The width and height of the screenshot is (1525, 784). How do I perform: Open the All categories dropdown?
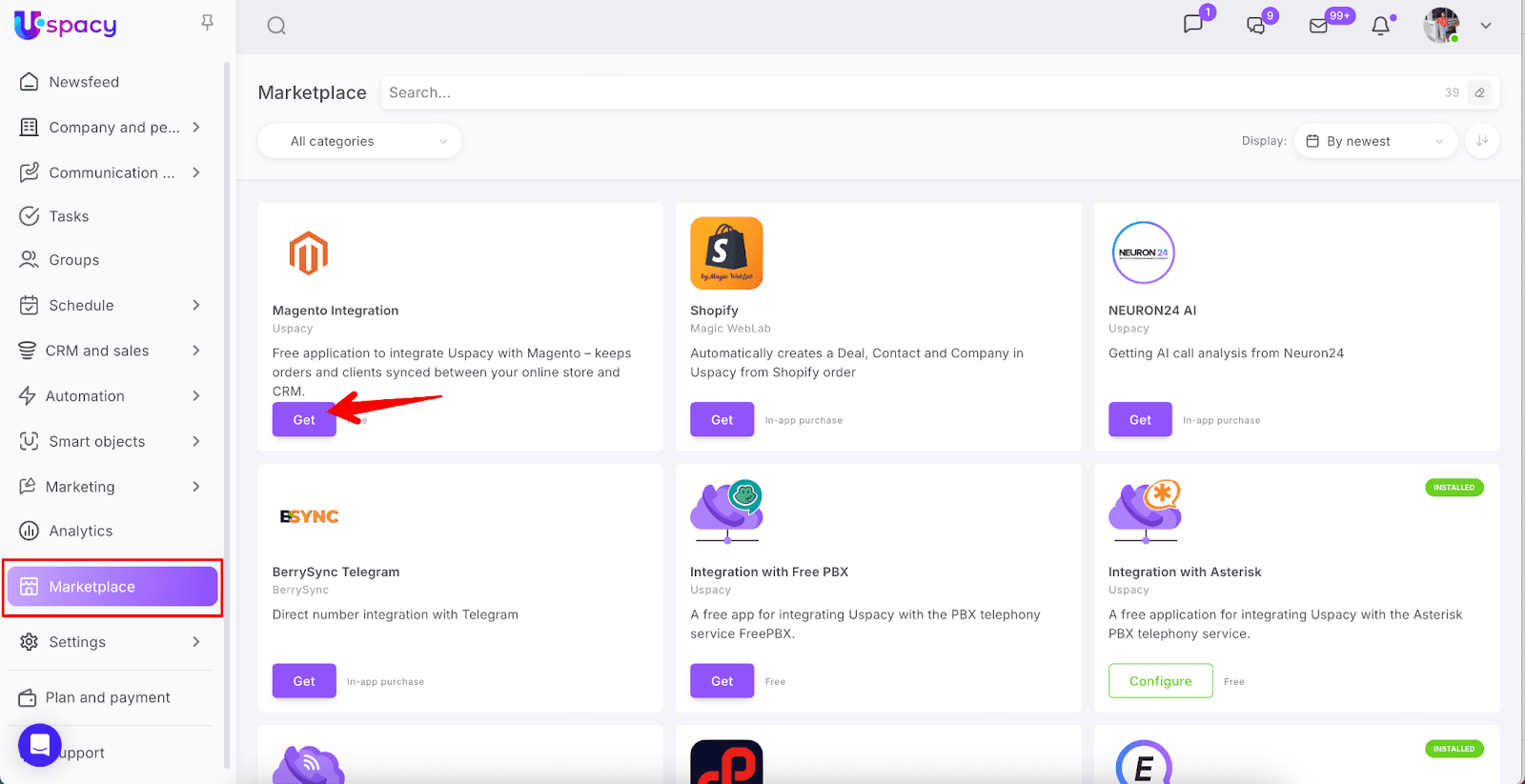[359, 141]
